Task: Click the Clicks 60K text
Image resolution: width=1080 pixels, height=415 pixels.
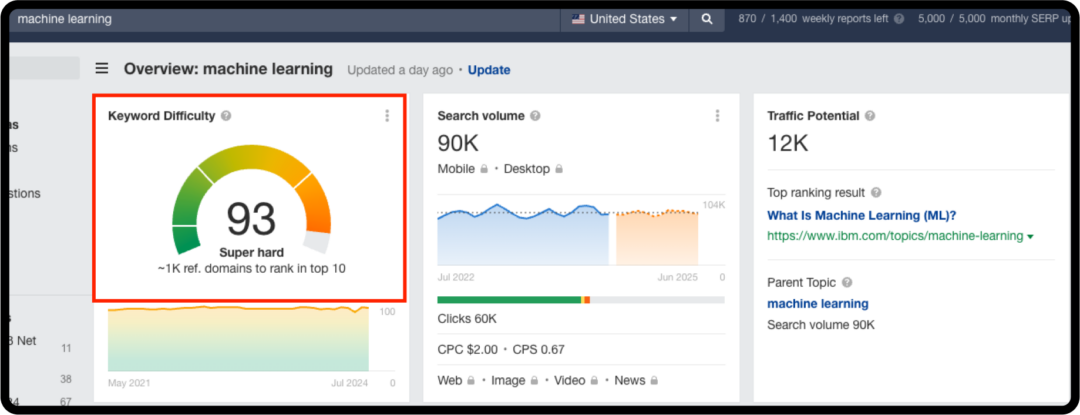Action: tap(467, 319)
